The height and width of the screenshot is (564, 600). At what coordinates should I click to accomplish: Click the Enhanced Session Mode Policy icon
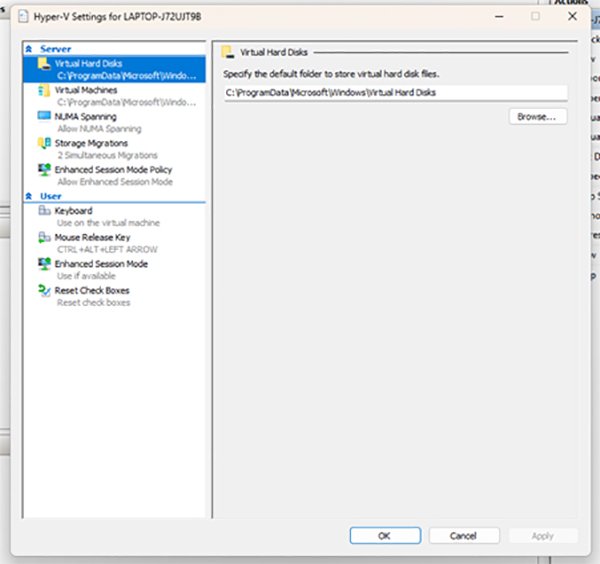[x=43, y=170]
